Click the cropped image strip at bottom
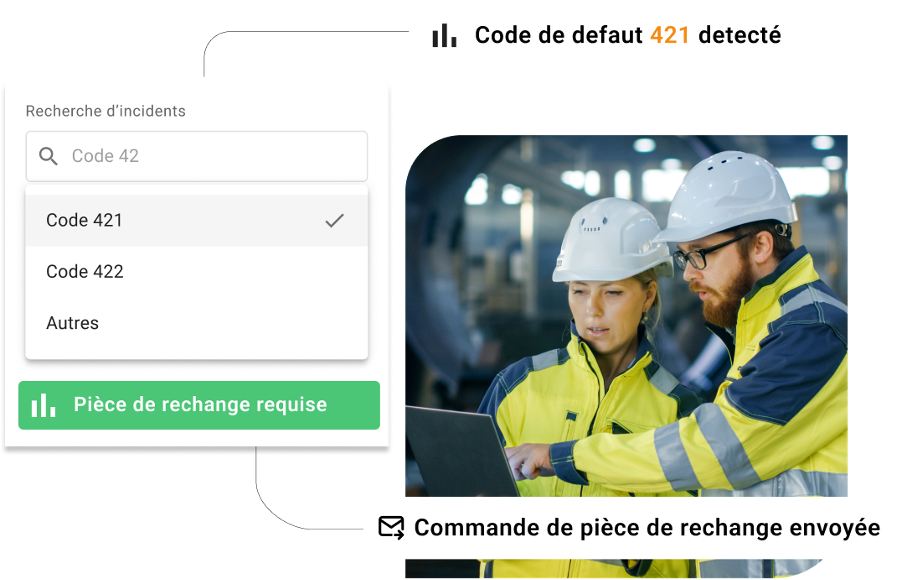Image resolution: width=908 pixels, height=580 pixels. [614, 568]
